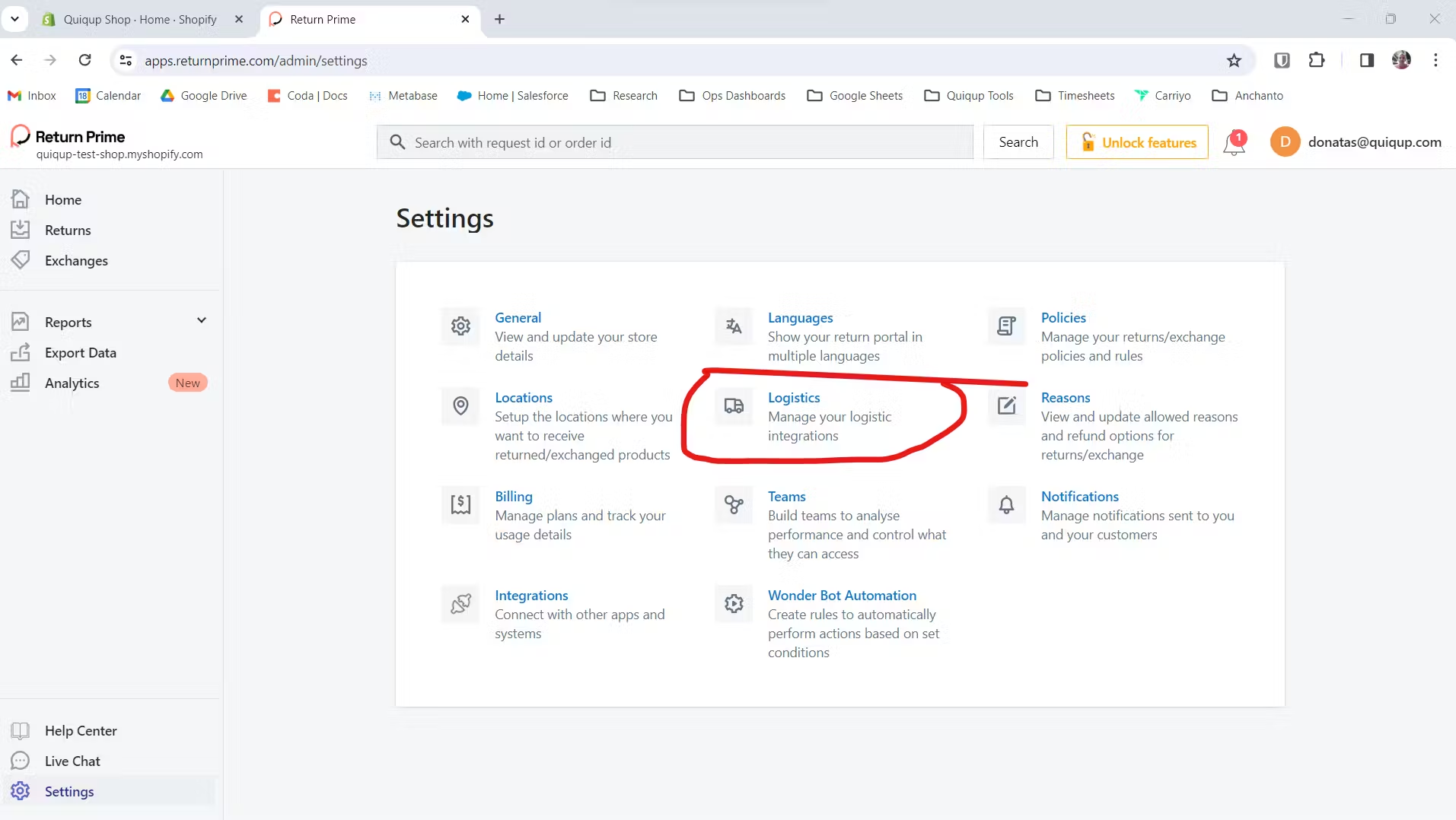
Task: Expand the Reports submenu chevron
Action: [x=202, y=320]
